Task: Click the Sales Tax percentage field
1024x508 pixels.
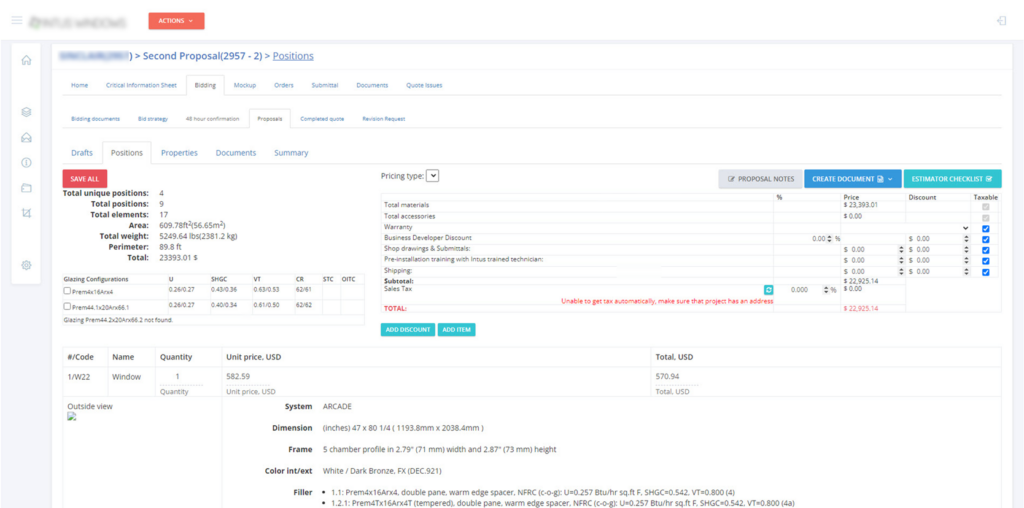Action: [806, 290]
